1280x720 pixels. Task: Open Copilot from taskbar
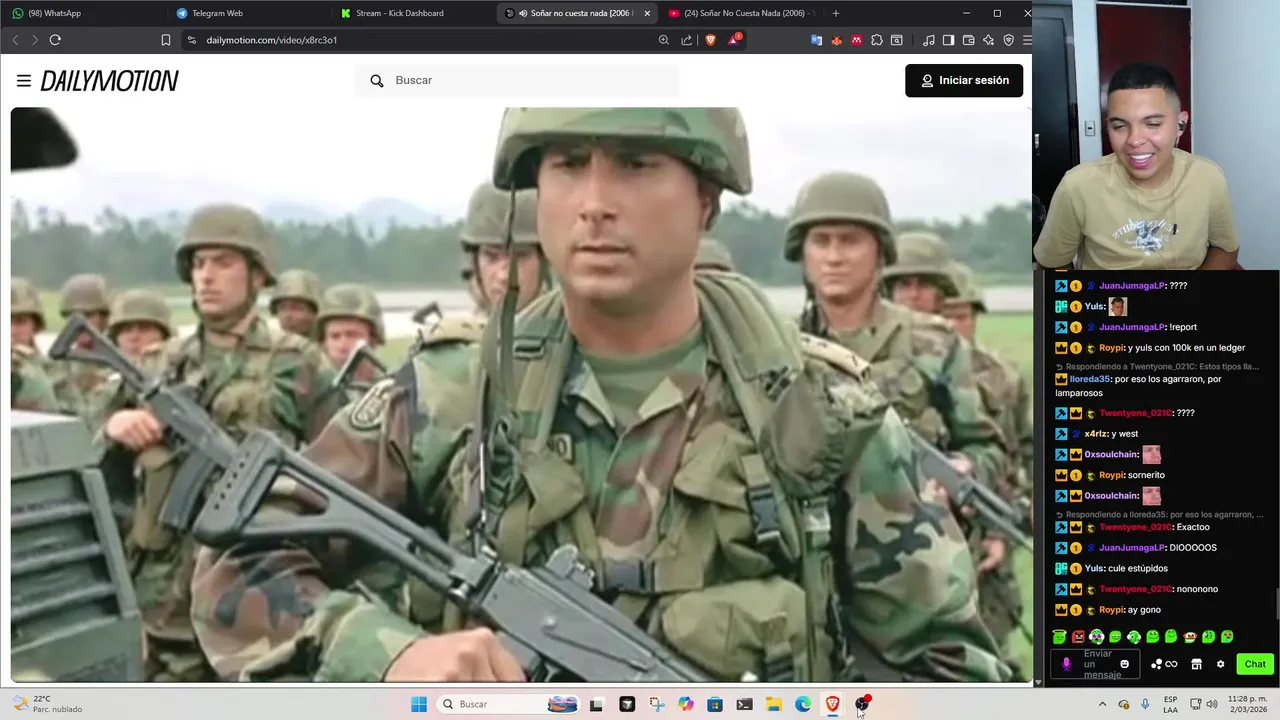[x=685, y=704]
